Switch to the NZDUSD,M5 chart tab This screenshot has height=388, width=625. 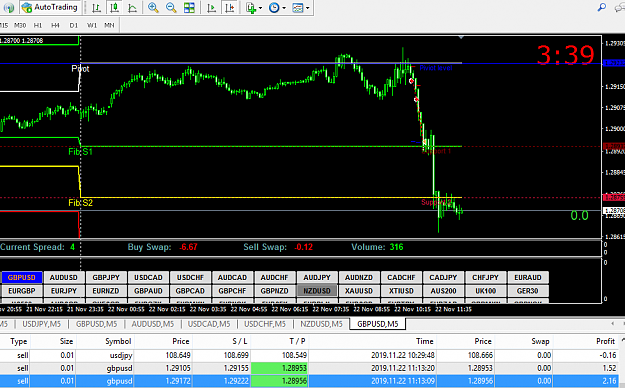pos(321,324)
